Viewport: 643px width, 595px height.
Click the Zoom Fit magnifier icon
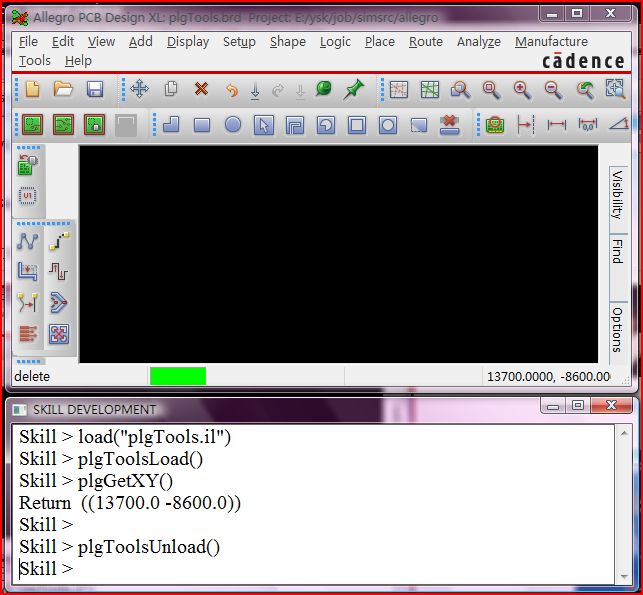[x=491, y=89]
